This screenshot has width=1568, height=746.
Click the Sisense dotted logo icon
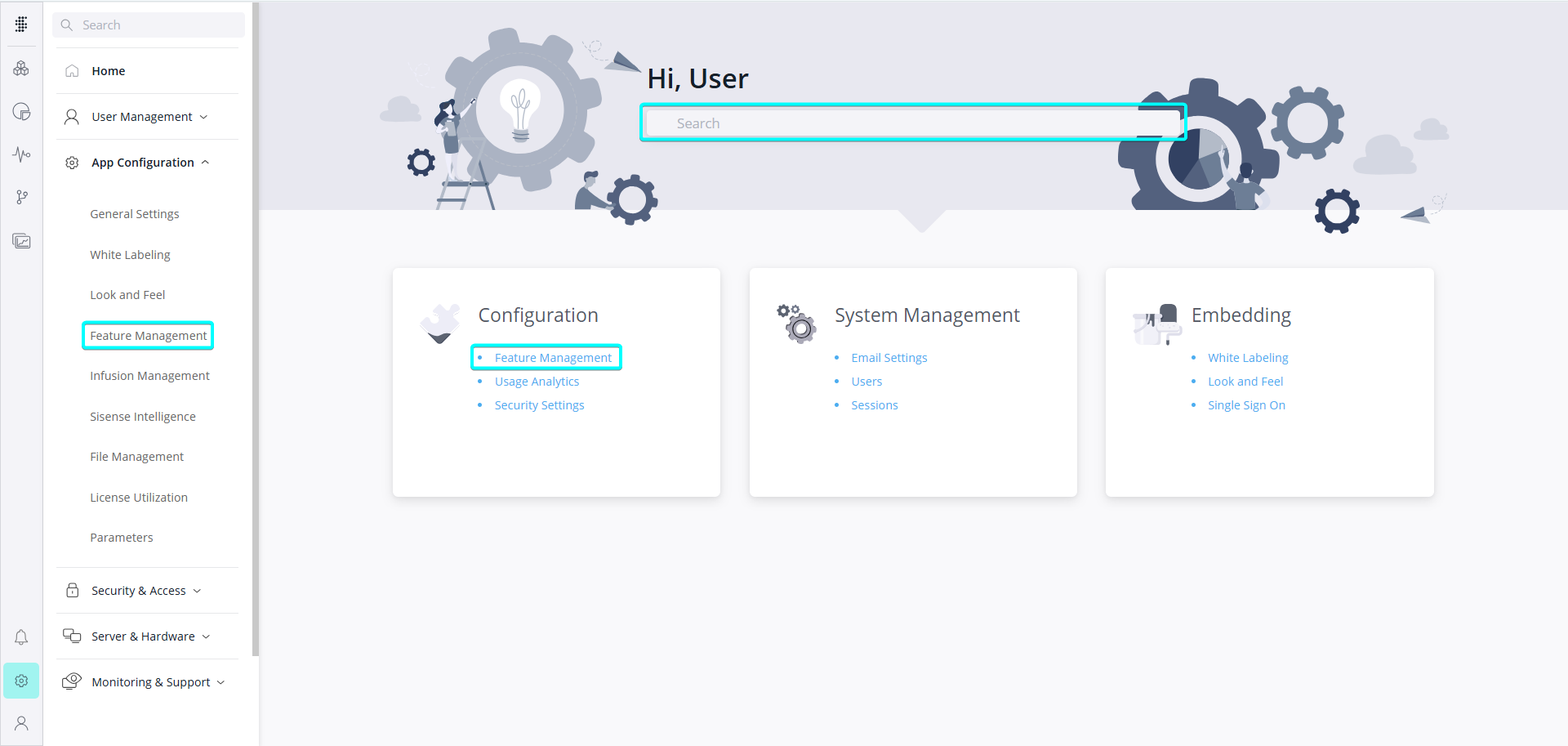[21, 25]
